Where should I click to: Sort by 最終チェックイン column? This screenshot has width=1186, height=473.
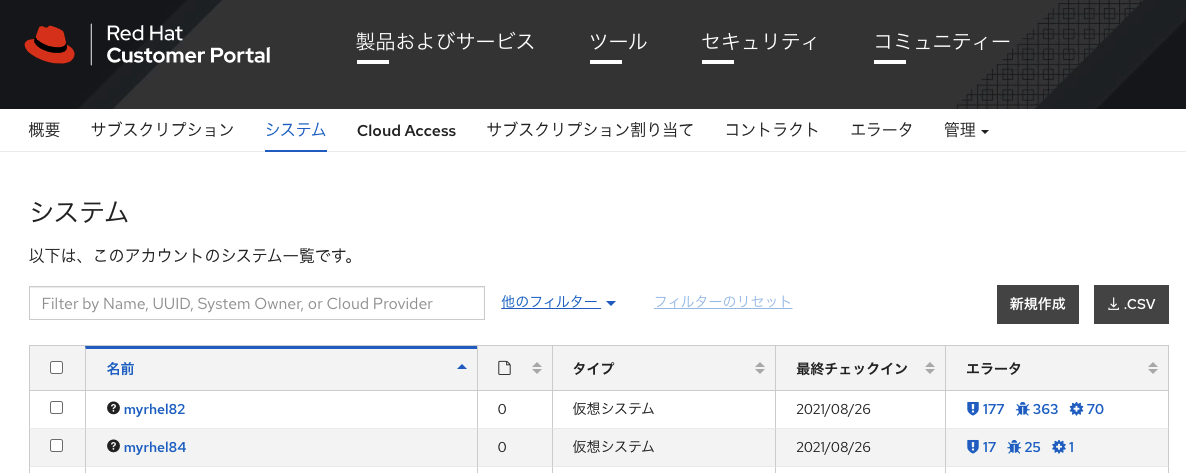[x=930, y=369]
